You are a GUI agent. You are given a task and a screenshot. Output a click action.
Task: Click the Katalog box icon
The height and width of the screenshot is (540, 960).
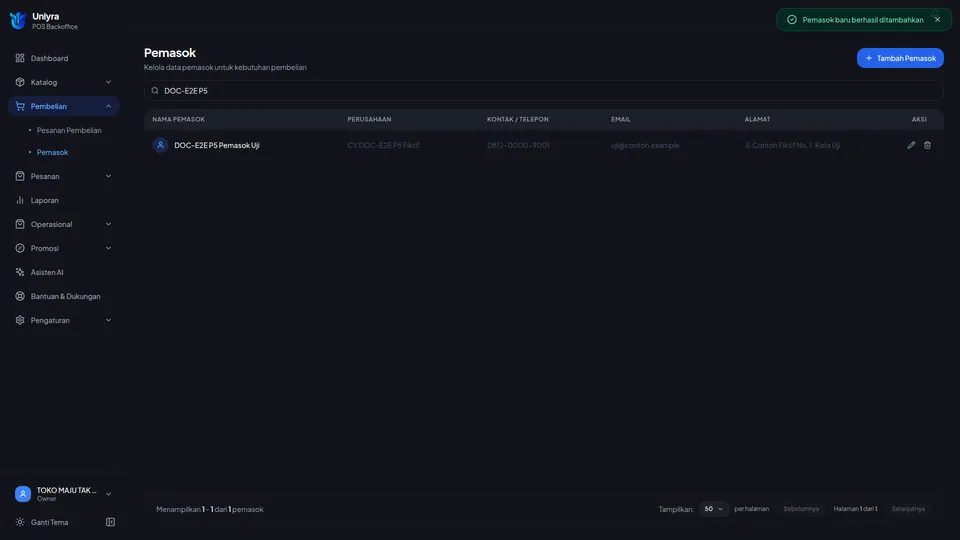(x=20, y=82)
